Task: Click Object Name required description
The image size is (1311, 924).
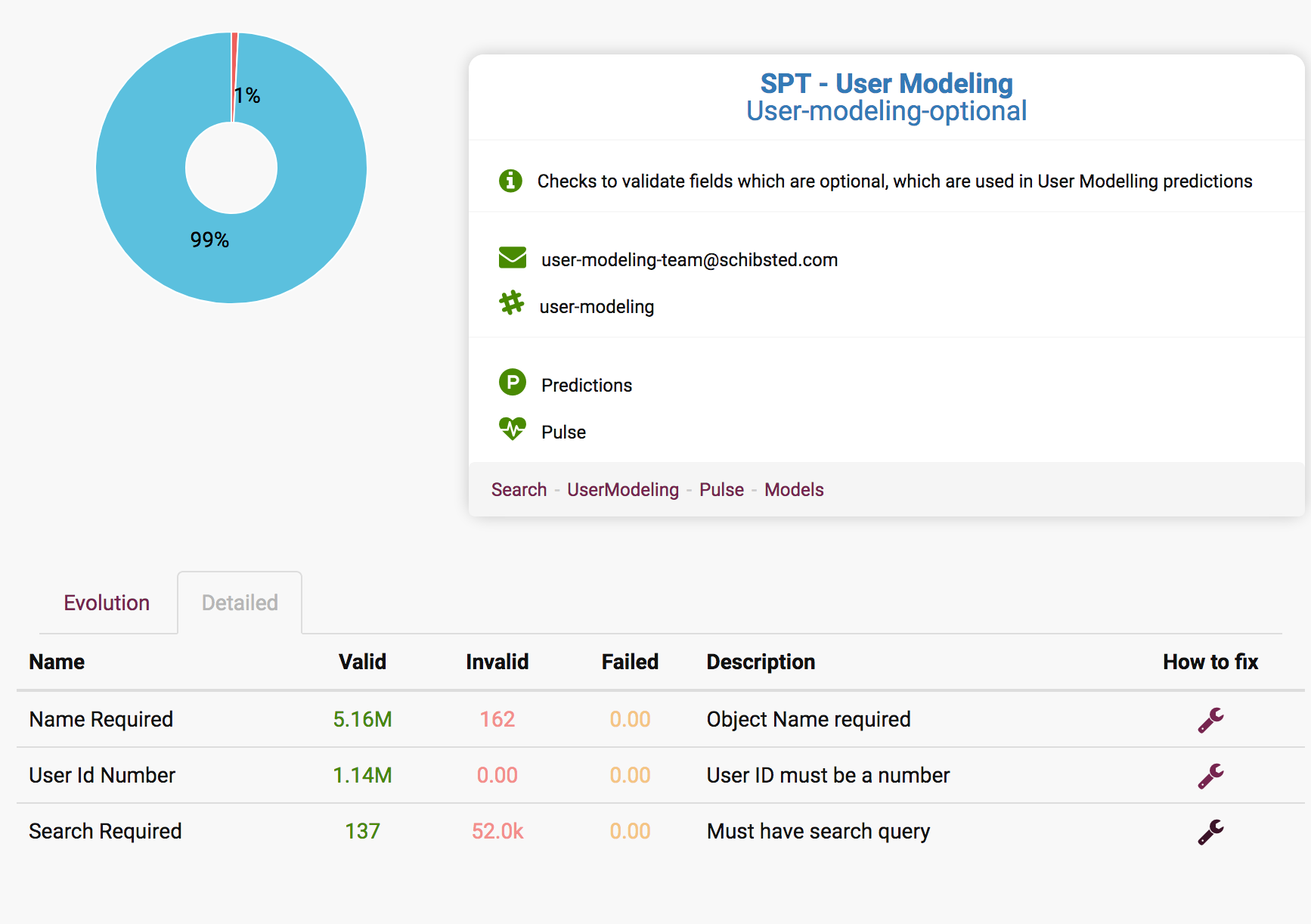Action: [x=808, y=719]
